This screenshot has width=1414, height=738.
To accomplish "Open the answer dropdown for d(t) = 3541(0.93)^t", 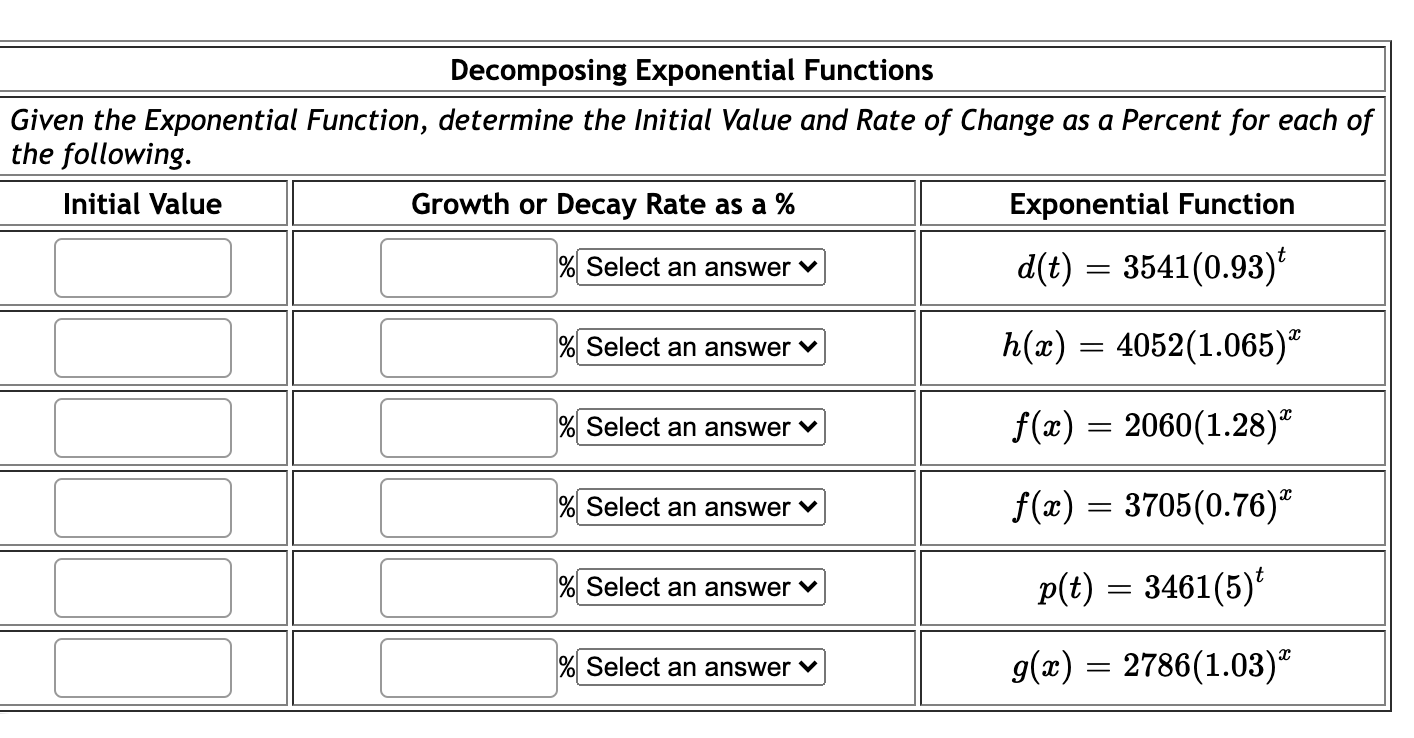I will pyautogui.click(x=700, y=267).
